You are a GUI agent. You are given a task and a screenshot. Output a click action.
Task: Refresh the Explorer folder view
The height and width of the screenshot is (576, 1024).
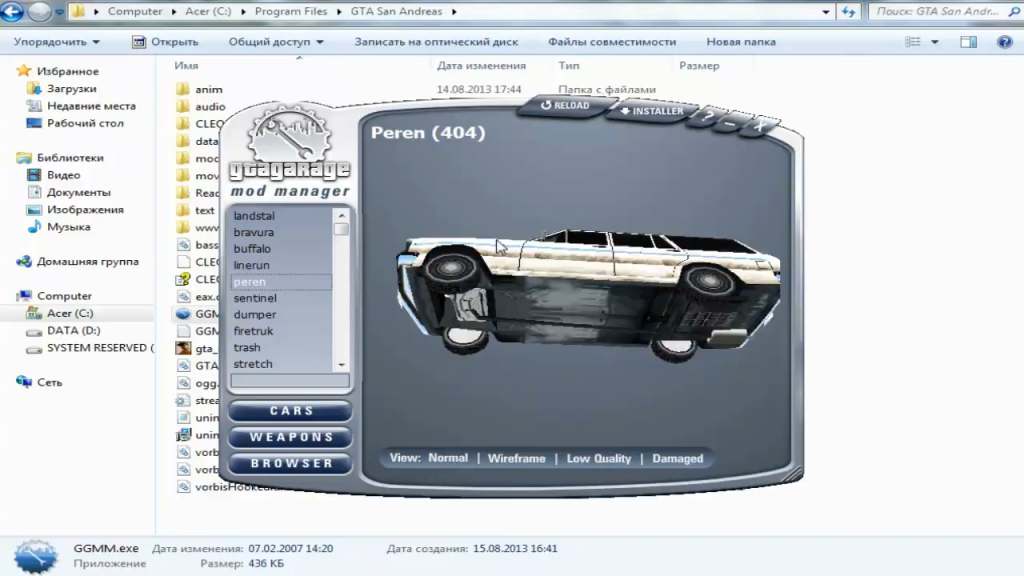[848, 12]
